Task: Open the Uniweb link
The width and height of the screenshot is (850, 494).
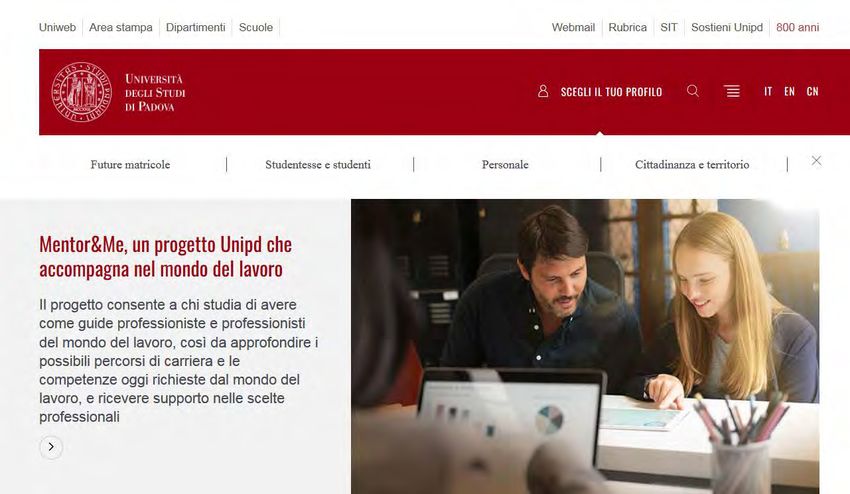Action: (x=57, y=27)
